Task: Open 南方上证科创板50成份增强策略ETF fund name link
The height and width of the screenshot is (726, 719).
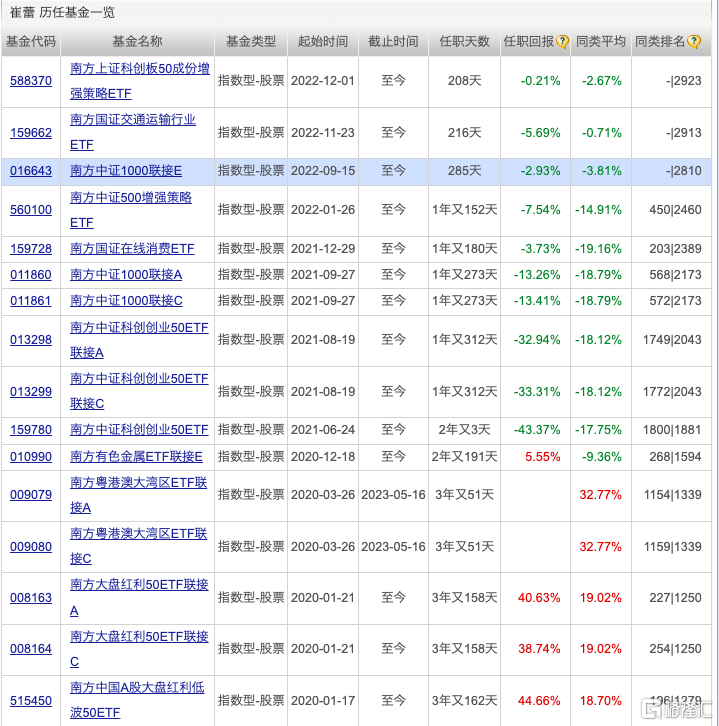Action: [139, 81]
